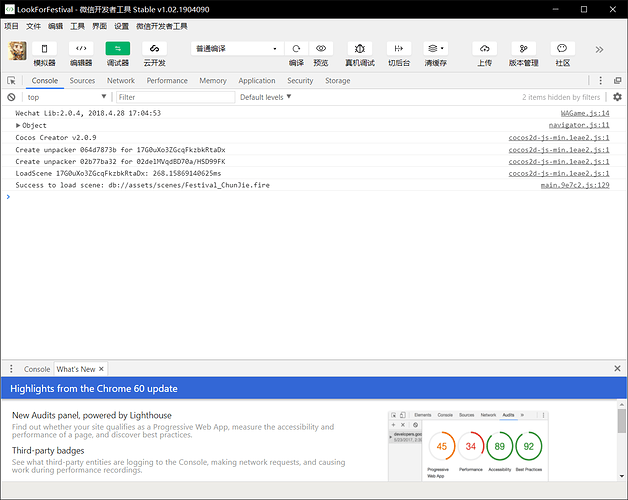The image size is (628, 500).
Task: Switch to the Network tab
Action: coord(121,81)
